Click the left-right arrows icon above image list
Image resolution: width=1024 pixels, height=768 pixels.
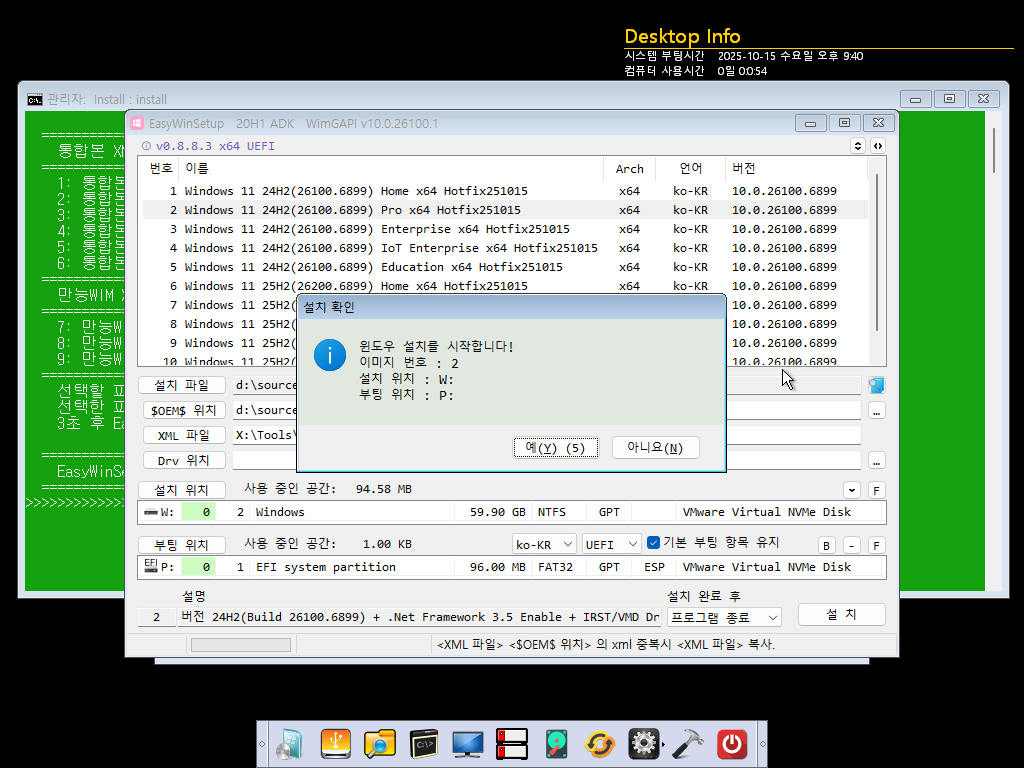point(878,146)
